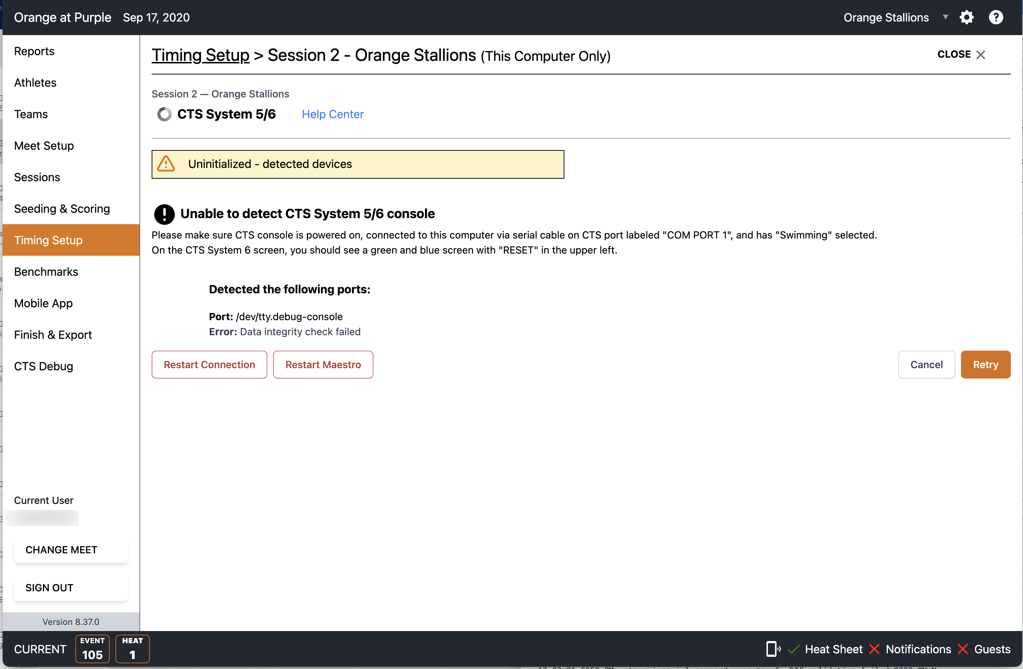The image size is (1023, 669).
Task: Click the green check beside Heat Sheet
Action: [x=793, y=648]
